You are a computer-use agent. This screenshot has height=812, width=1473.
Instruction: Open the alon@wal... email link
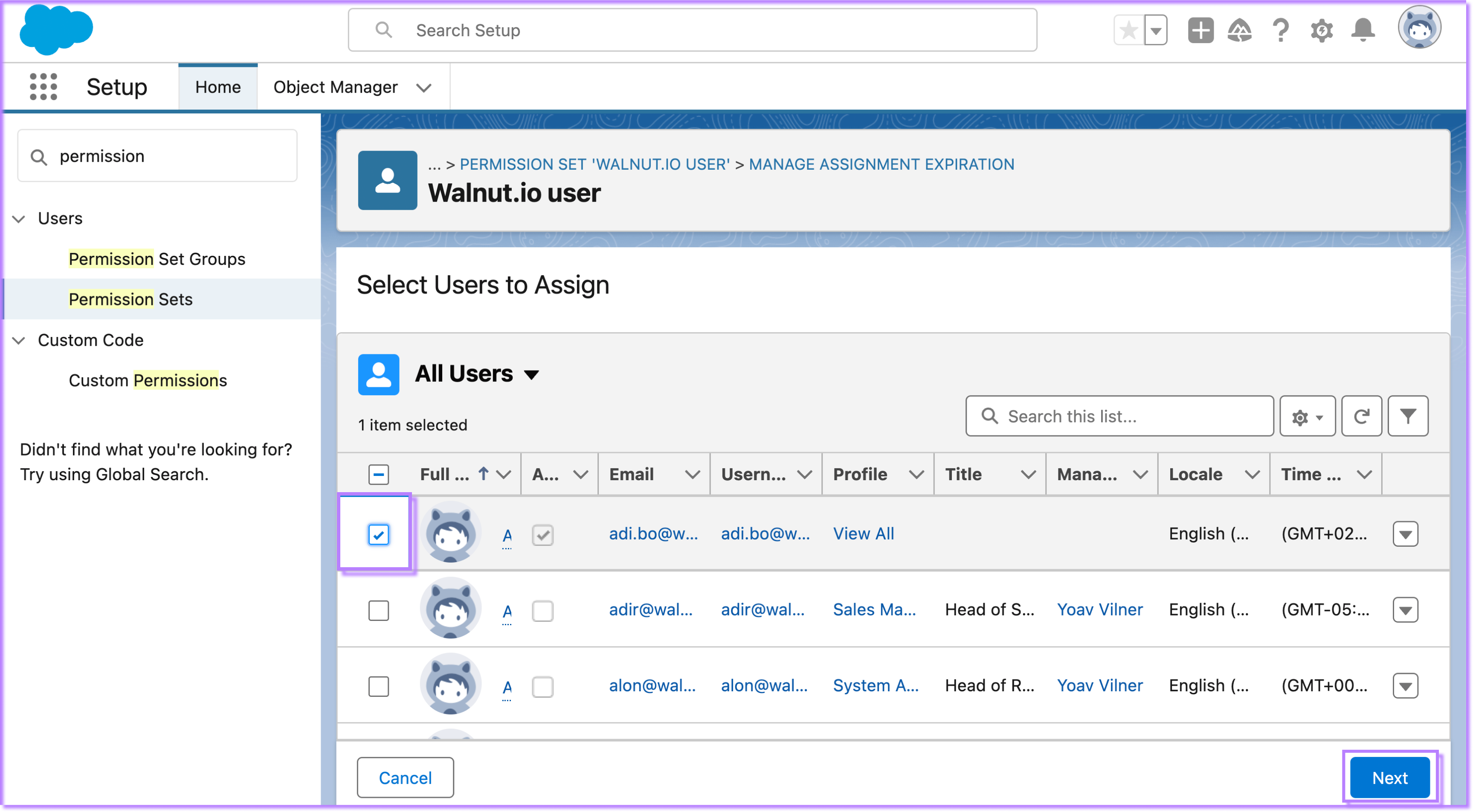coord(652,686)
